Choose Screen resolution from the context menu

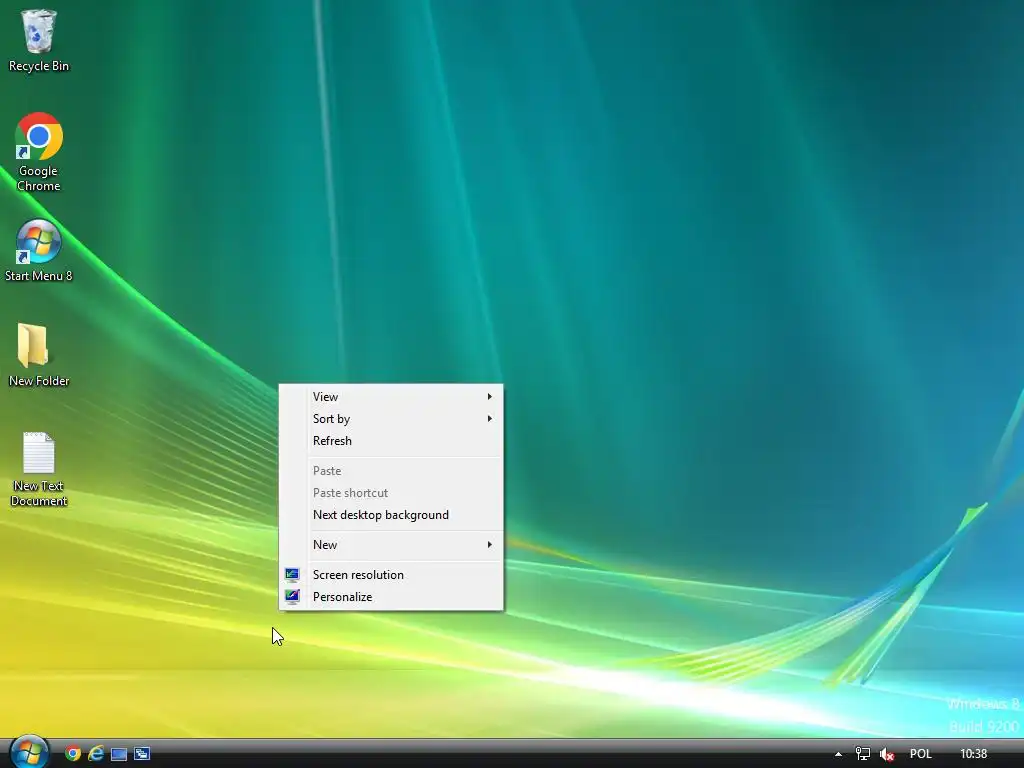point(391,575)
